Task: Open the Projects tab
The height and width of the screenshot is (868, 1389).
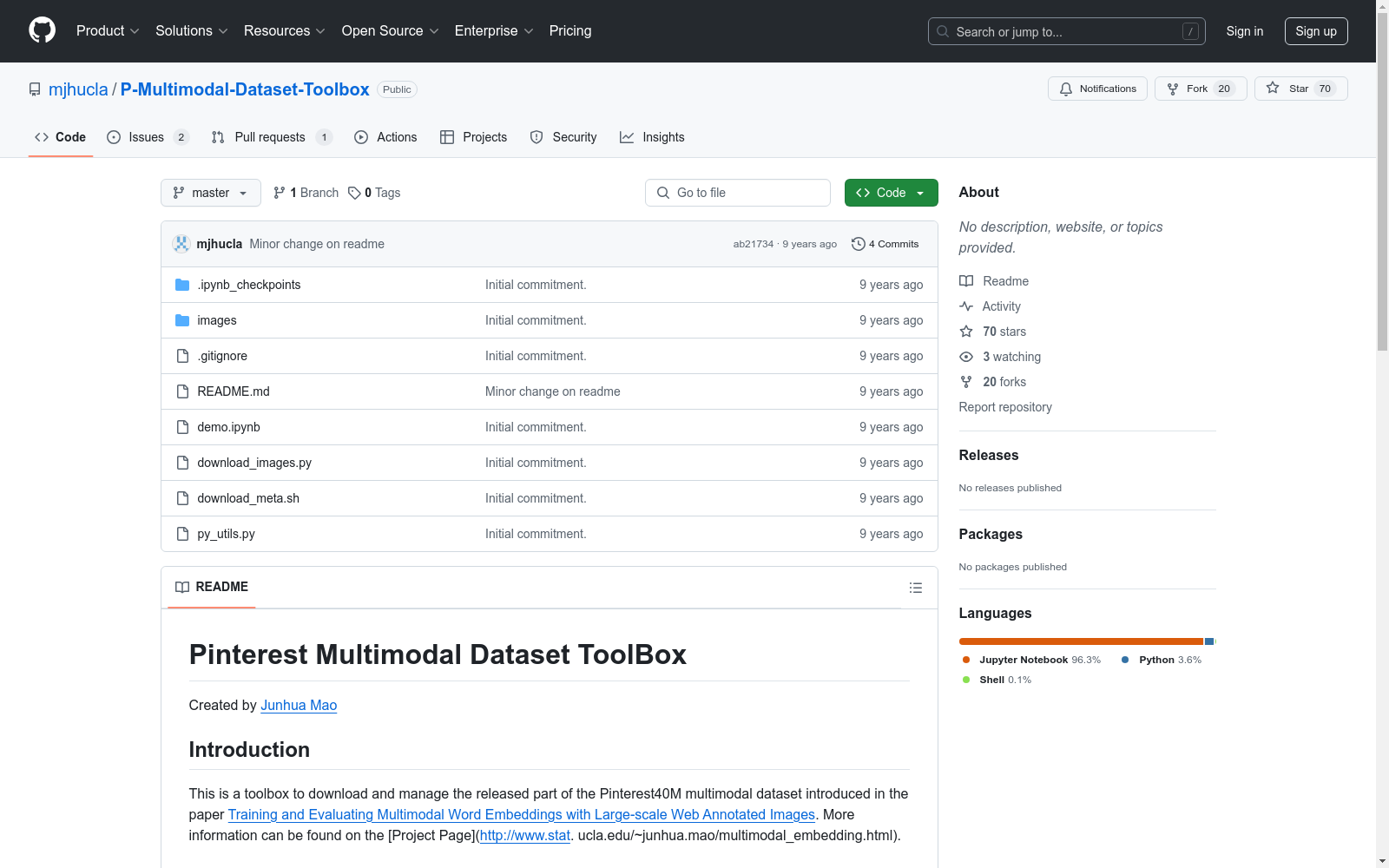Action: (474, 137)
